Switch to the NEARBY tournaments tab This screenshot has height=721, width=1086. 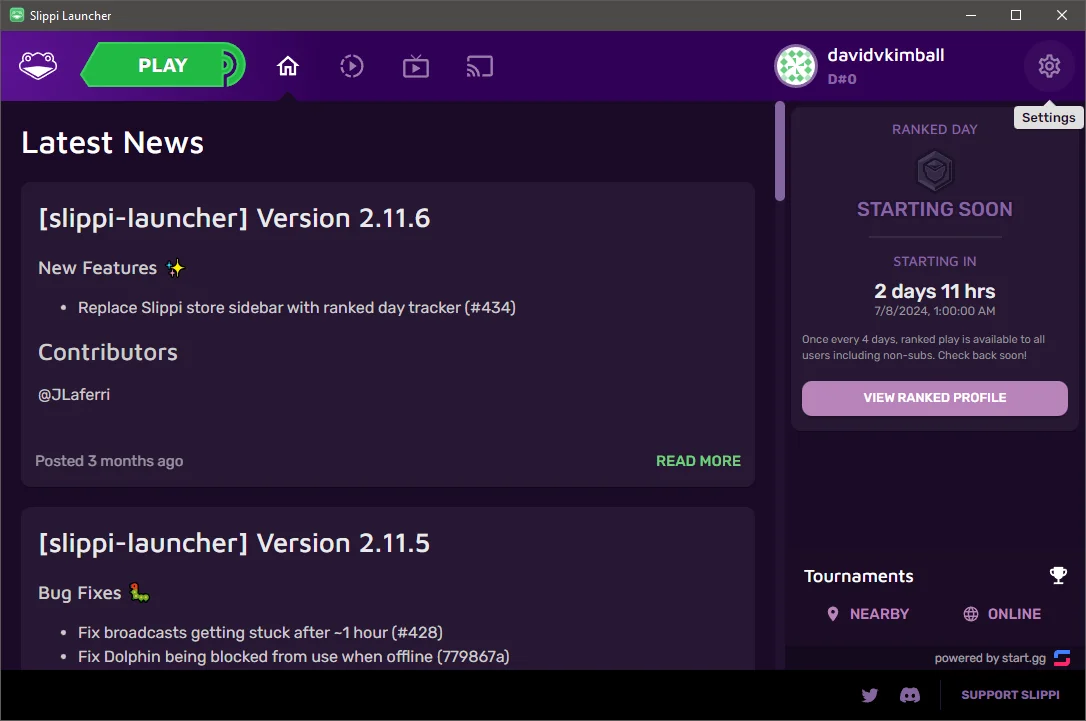click(868, 613)
